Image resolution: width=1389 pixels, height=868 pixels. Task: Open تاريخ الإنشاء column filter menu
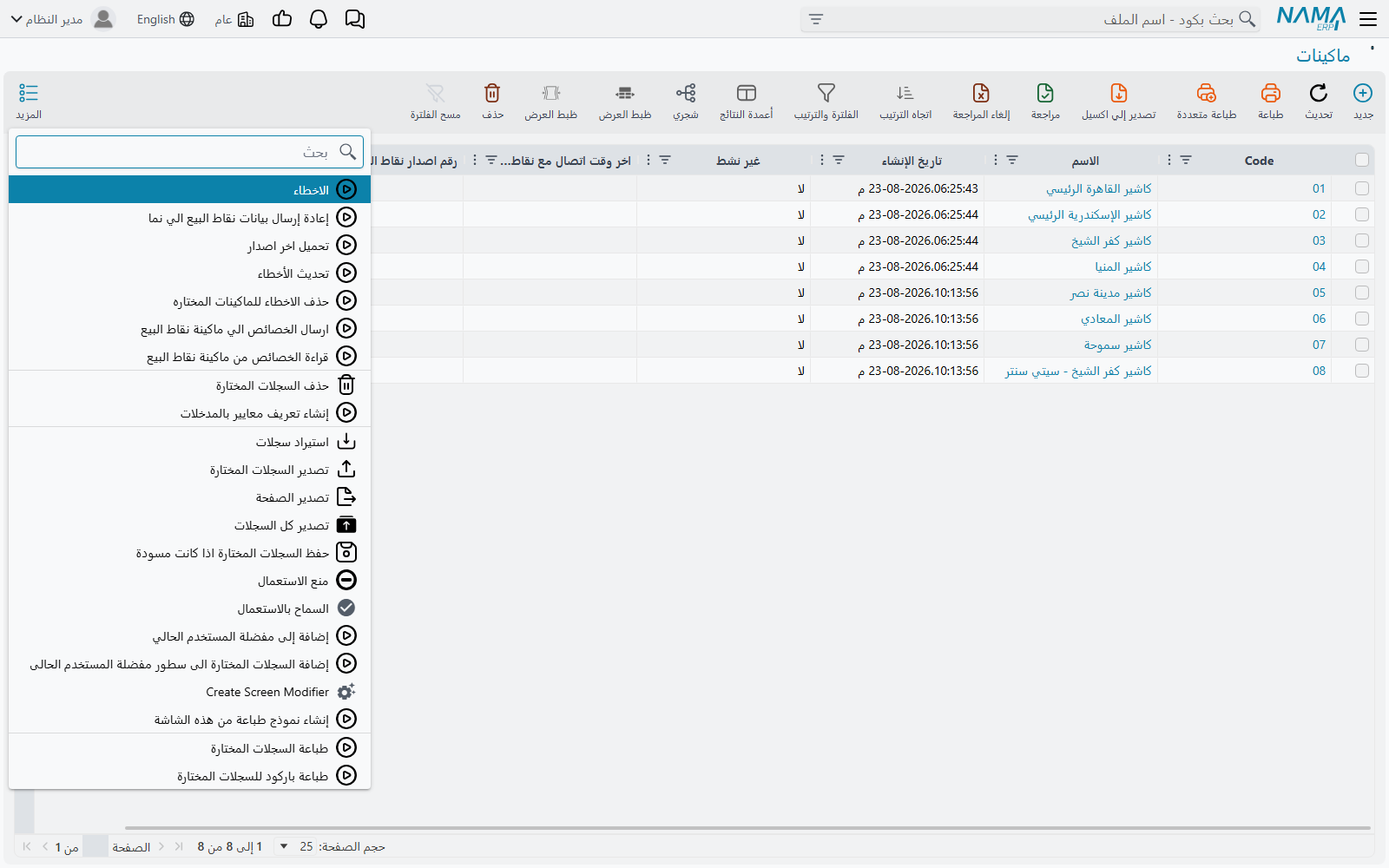(x=839, y=160)
